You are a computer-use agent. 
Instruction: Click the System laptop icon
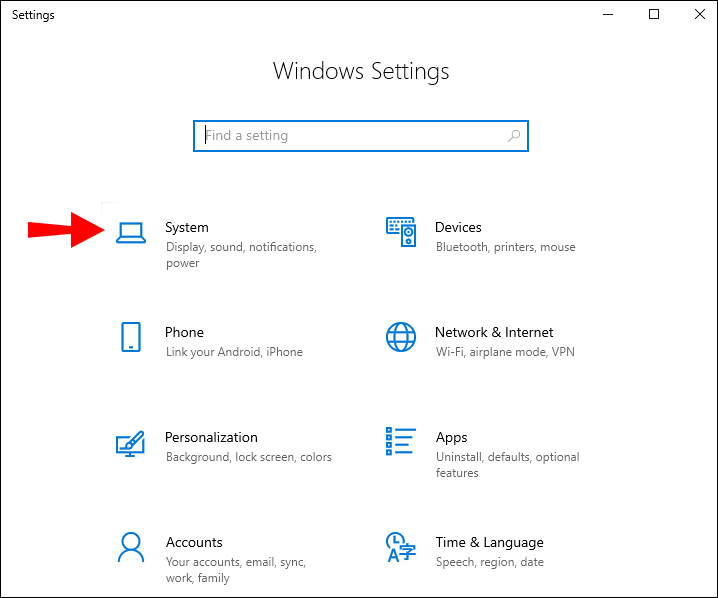(131, 232)
